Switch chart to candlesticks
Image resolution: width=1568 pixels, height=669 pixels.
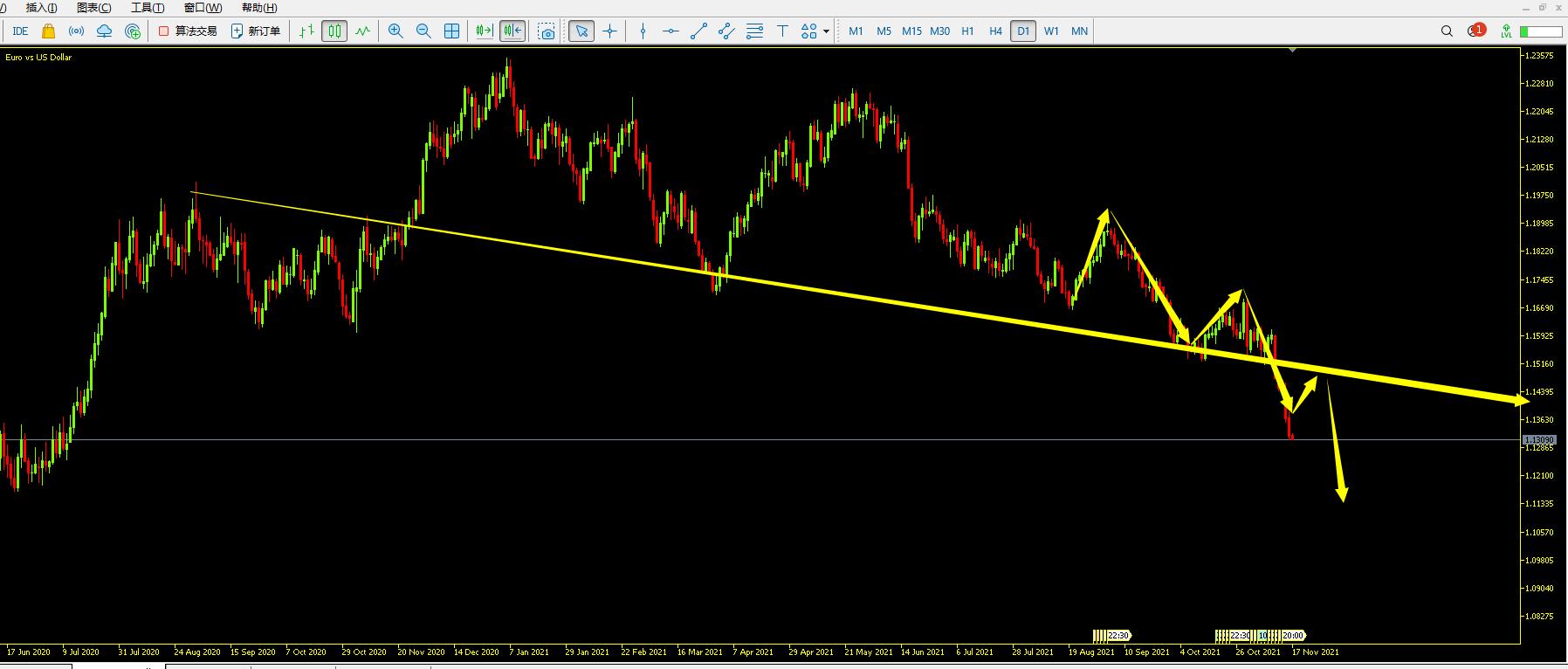pyautogui.click(x=334, y=31)
